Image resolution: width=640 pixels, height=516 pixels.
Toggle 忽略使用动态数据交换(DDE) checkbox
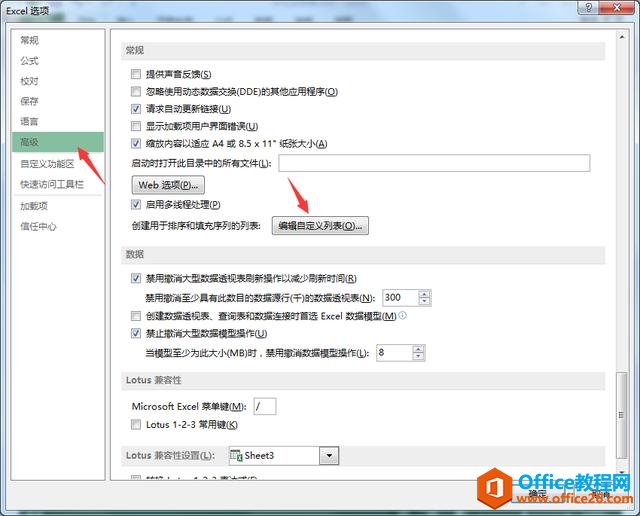click(x=136, y=91)
